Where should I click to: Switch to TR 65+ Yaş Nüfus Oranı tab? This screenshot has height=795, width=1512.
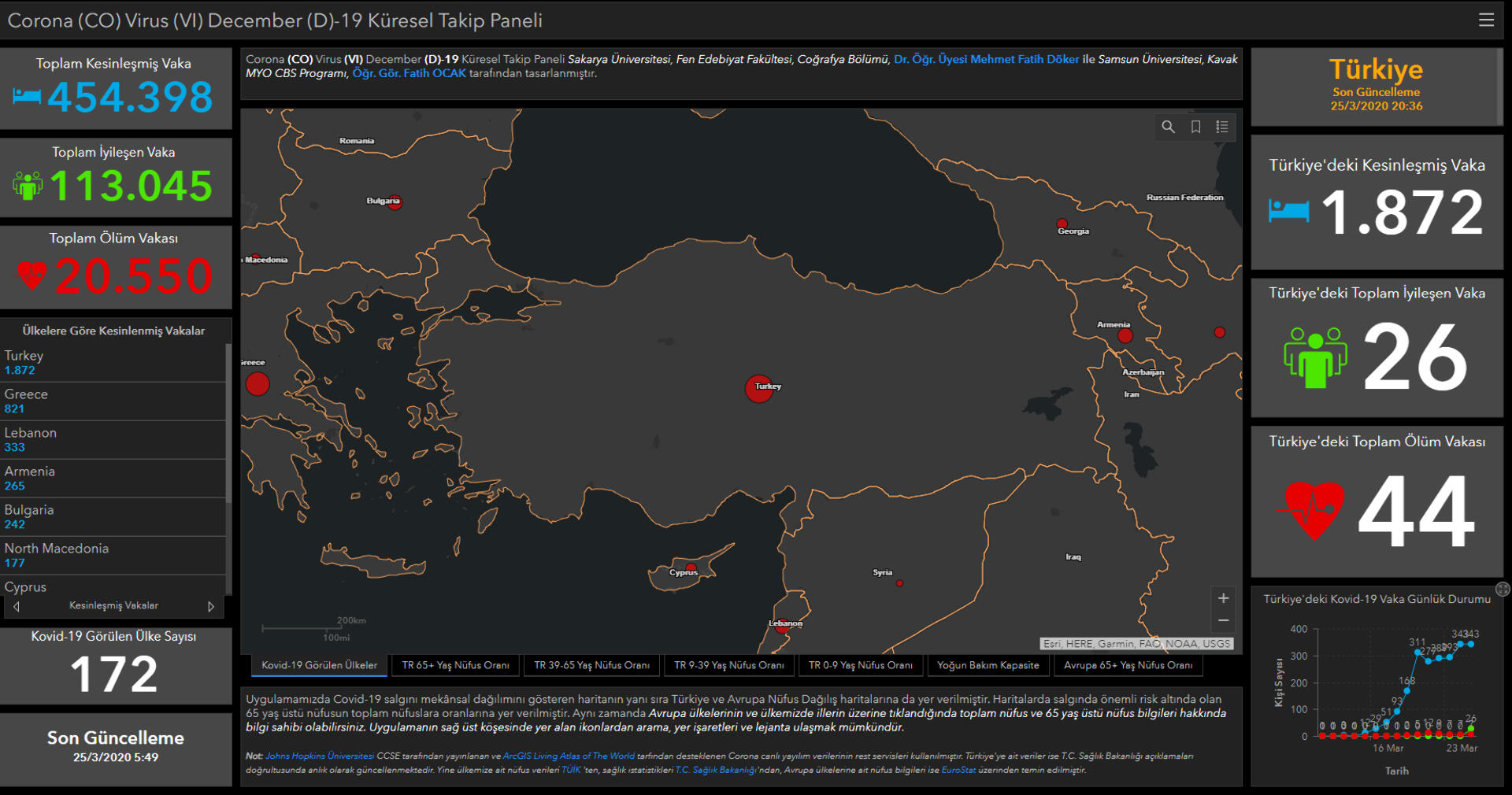[455, 665]
